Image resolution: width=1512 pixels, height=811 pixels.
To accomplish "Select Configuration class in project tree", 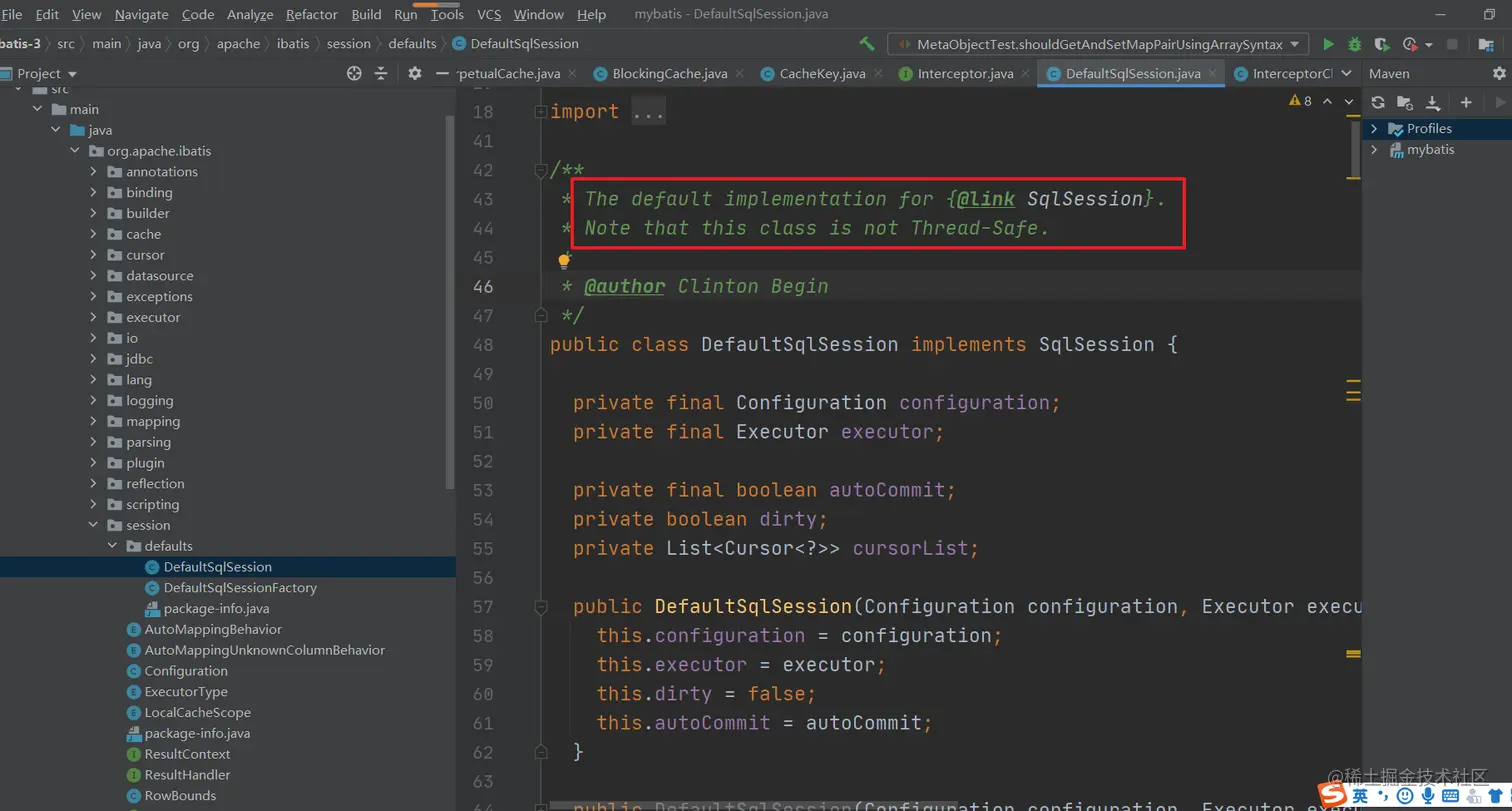I will [x=186, y=671].
